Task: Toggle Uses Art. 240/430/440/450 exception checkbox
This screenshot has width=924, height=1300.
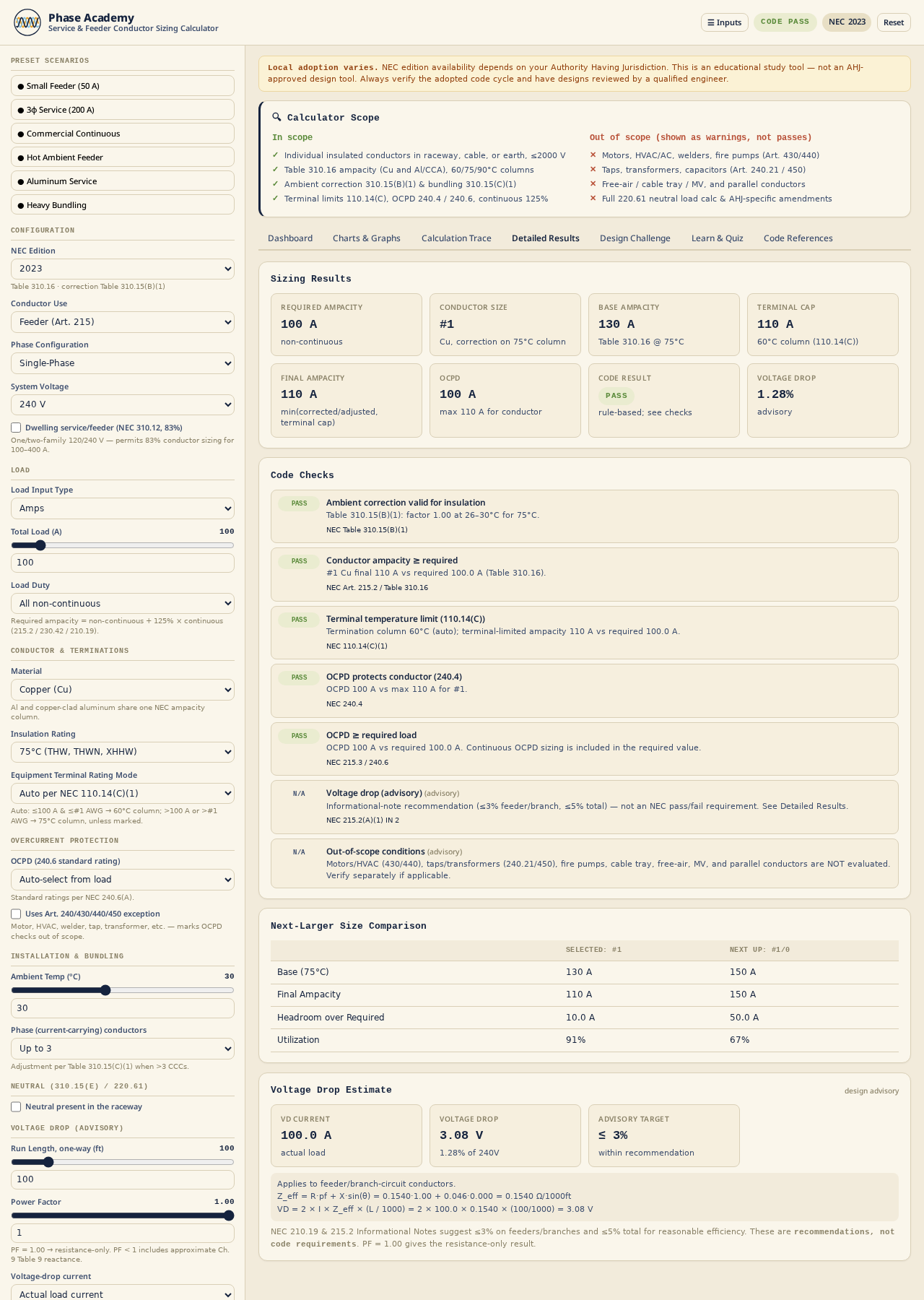Action: [16, 914]
